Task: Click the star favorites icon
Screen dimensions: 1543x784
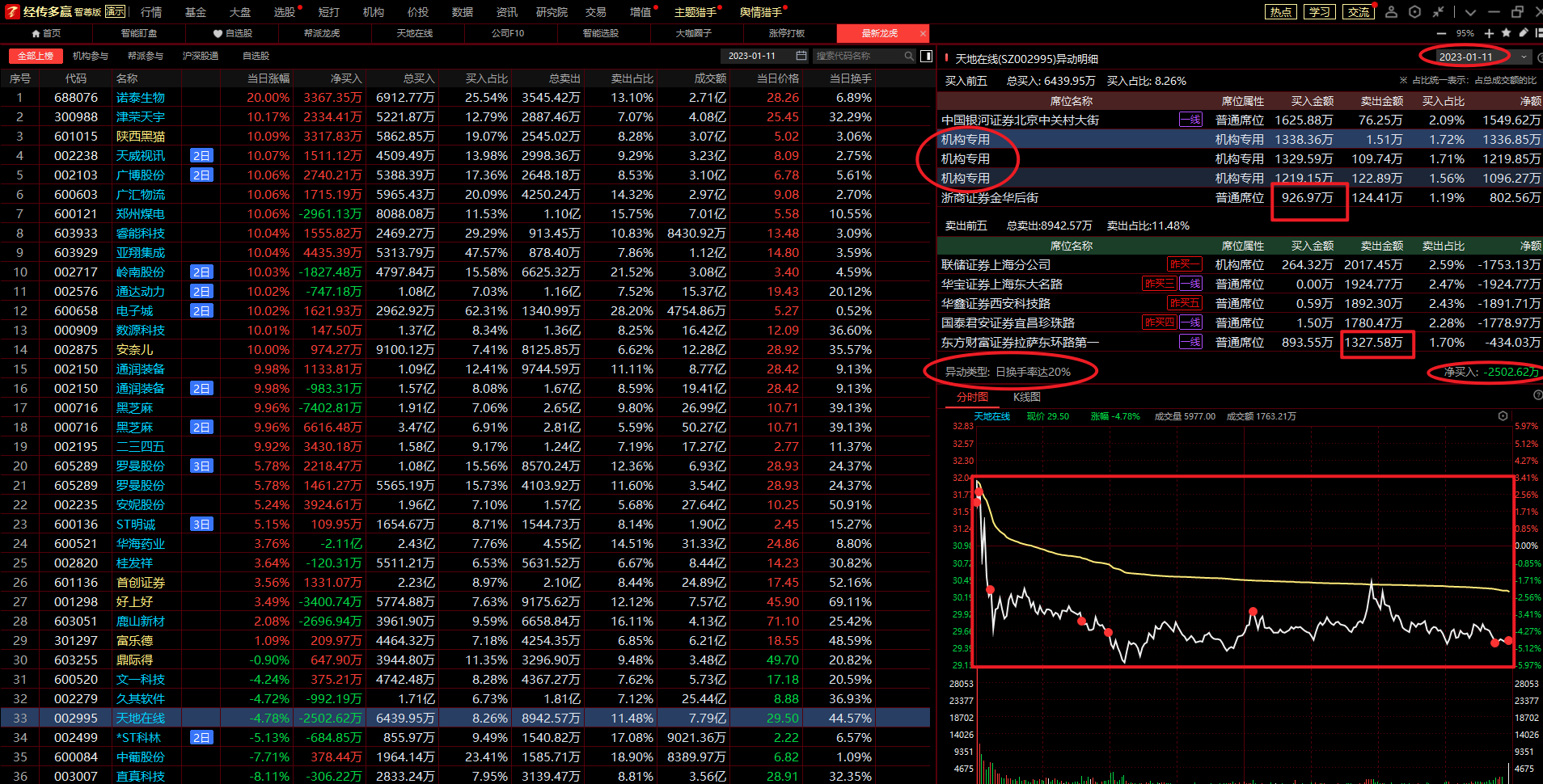Action: click(x=1506, y=33)
